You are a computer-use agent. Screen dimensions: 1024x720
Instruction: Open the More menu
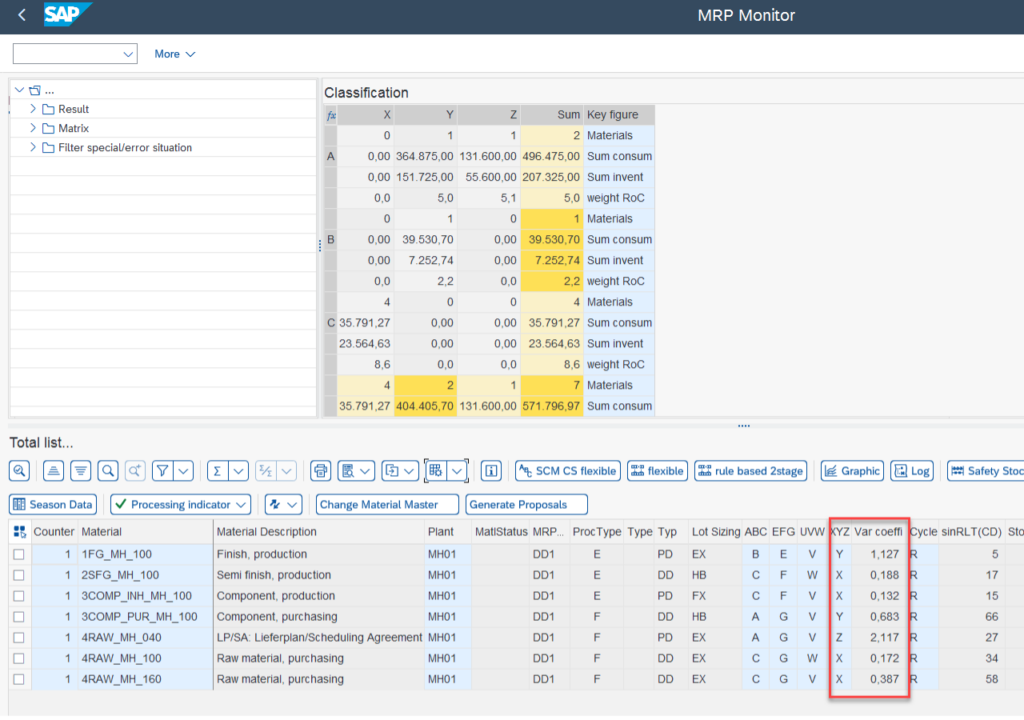(174, 54)
